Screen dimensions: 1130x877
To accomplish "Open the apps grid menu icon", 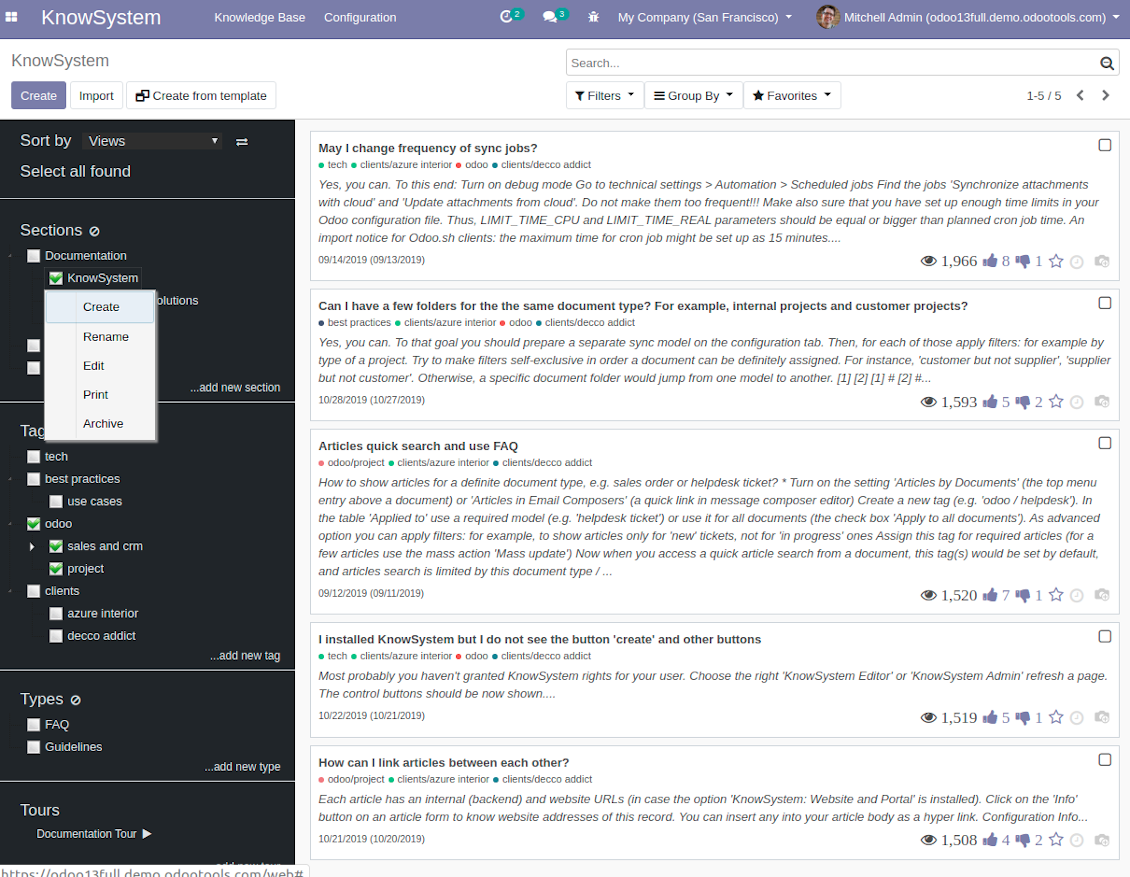I will pyautogui.click(x=12, y=17).
